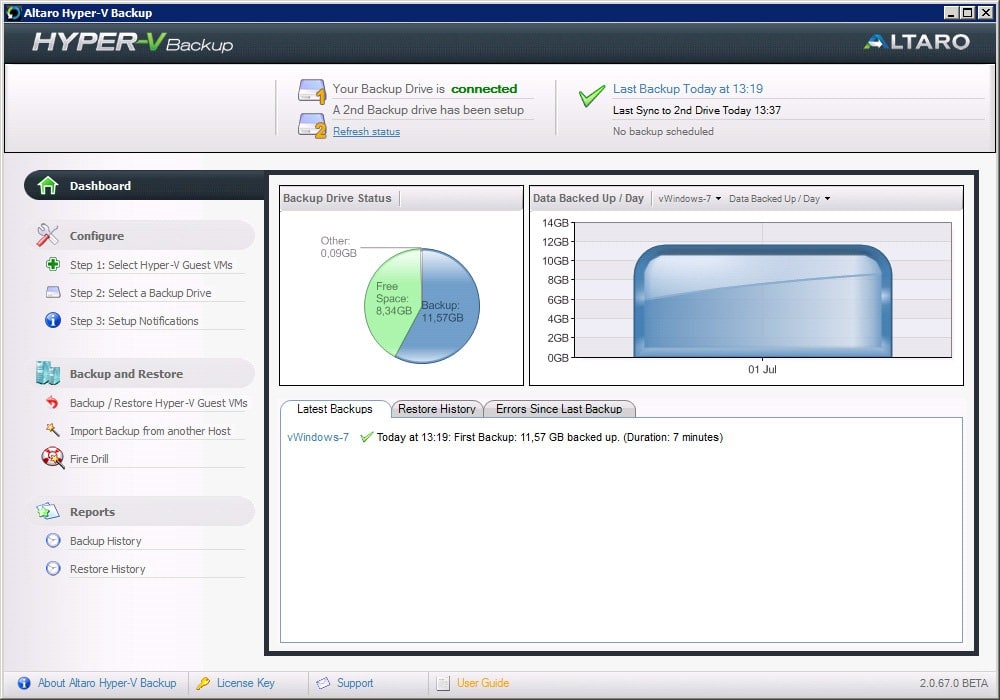Open the Dashboard menu item

pos(144,186)
